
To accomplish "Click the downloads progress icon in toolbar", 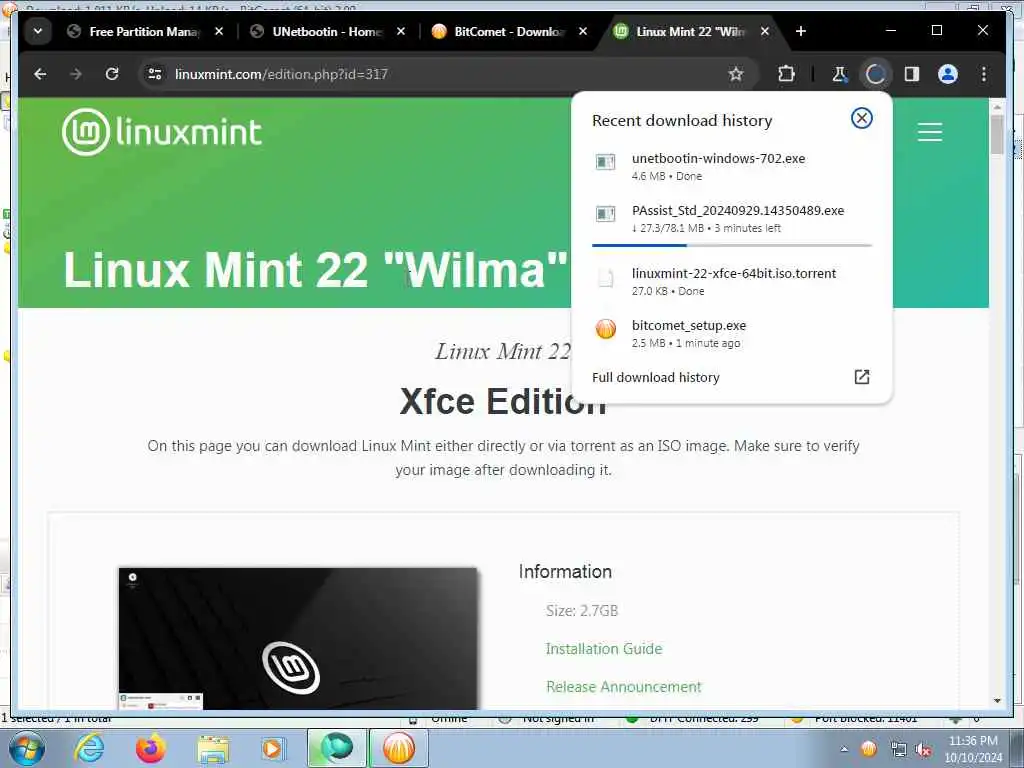I will click(875, 74).
